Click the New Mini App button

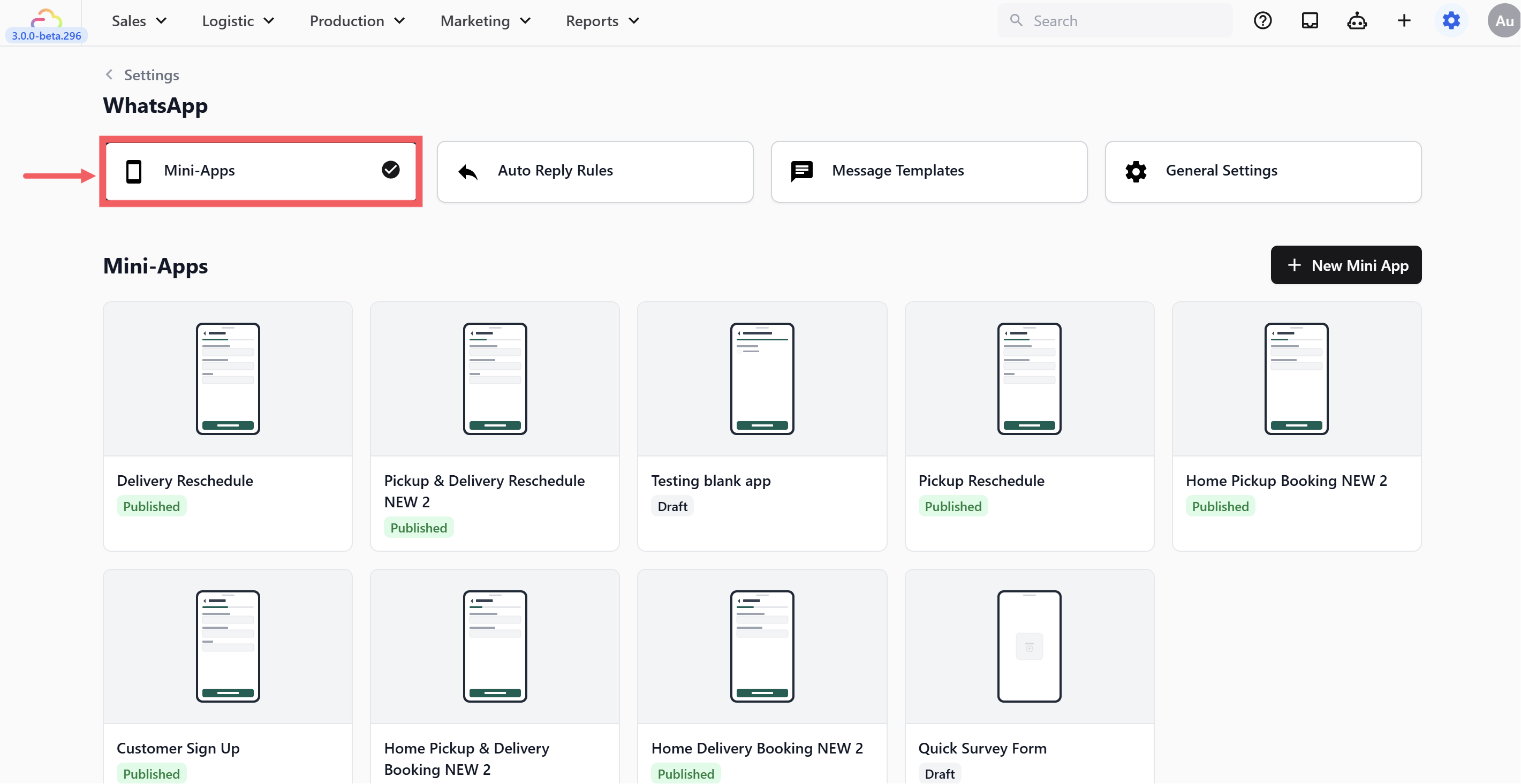[x=1345, y=265]
